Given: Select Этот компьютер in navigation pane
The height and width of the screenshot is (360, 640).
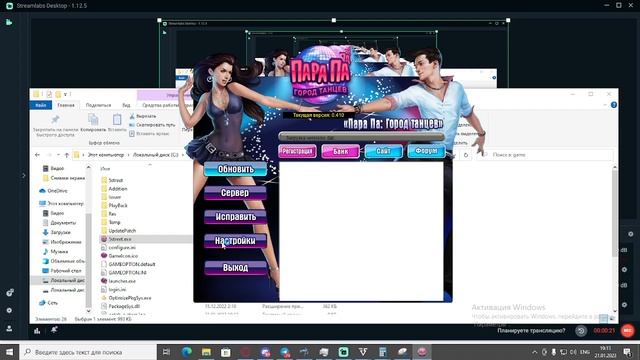Looking at the screenshot, I should [61, 203].
